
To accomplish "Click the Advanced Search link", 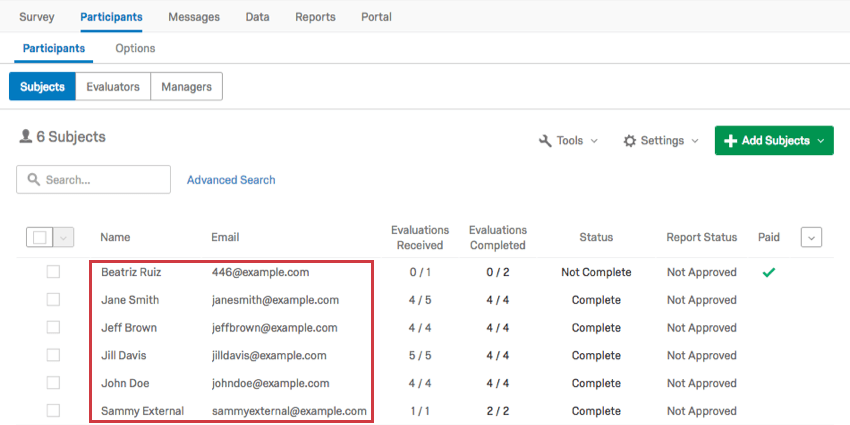I will click(231, 180).
